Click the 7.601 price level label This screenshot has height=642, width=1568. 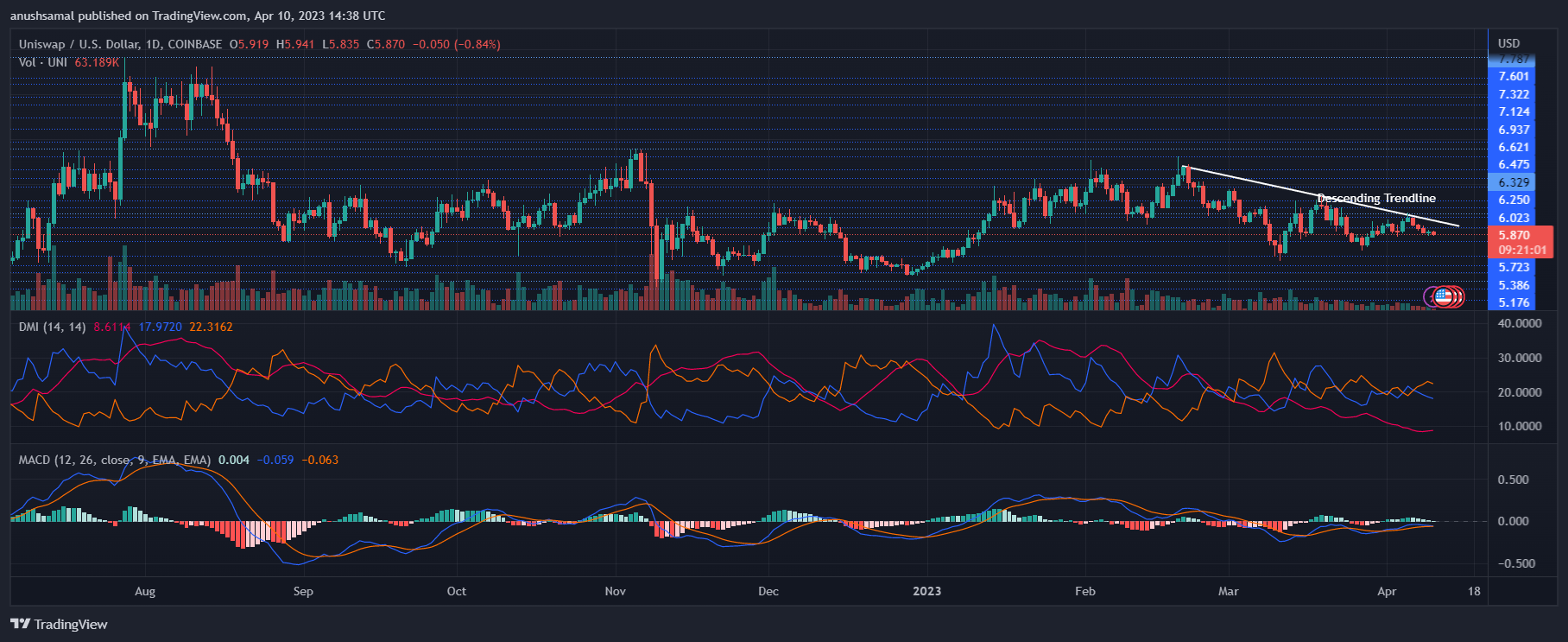1514,76
